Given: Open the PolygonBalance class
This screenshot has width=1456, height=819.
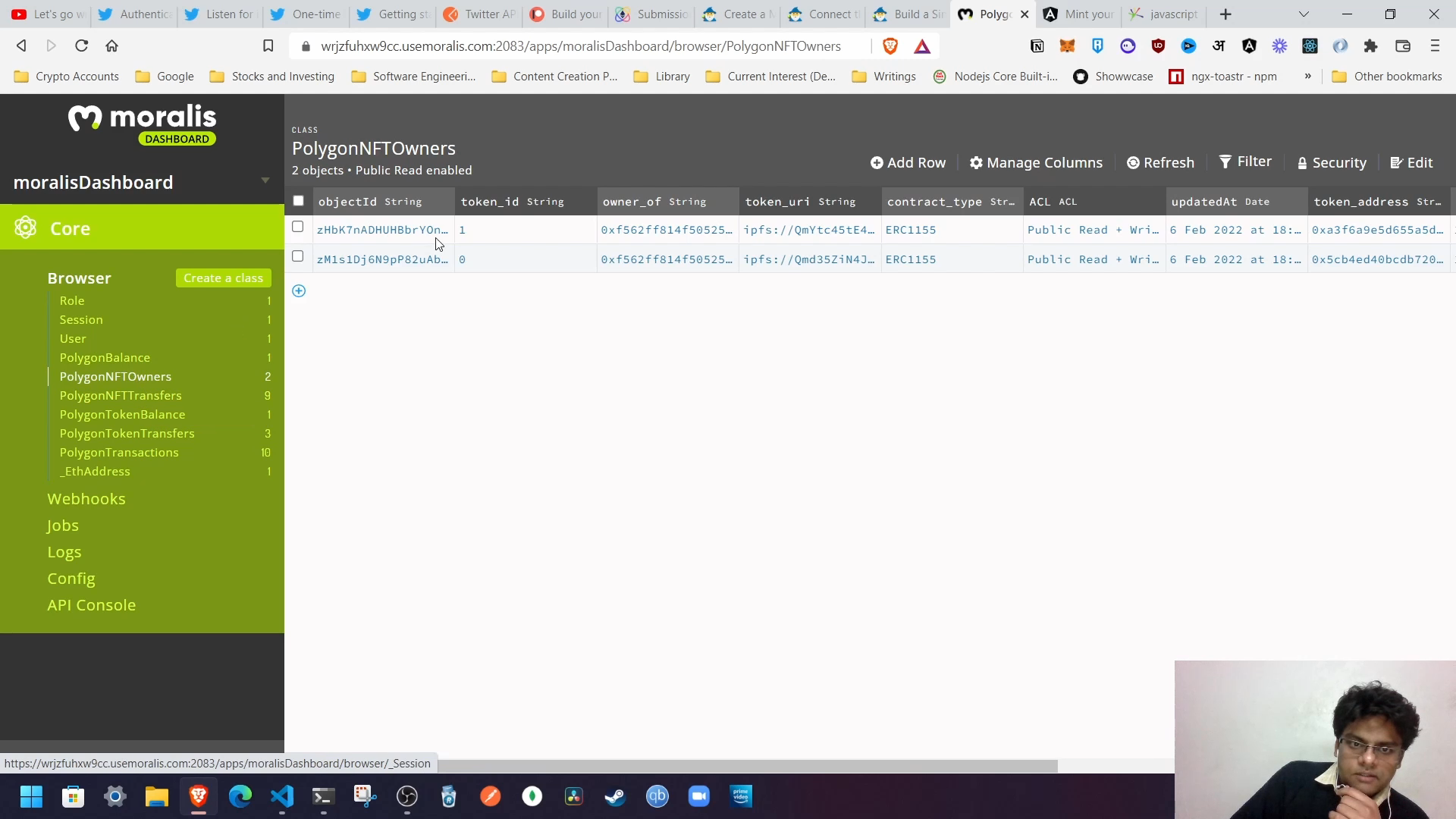Looking at the screenshot, I should pos(105,358).
